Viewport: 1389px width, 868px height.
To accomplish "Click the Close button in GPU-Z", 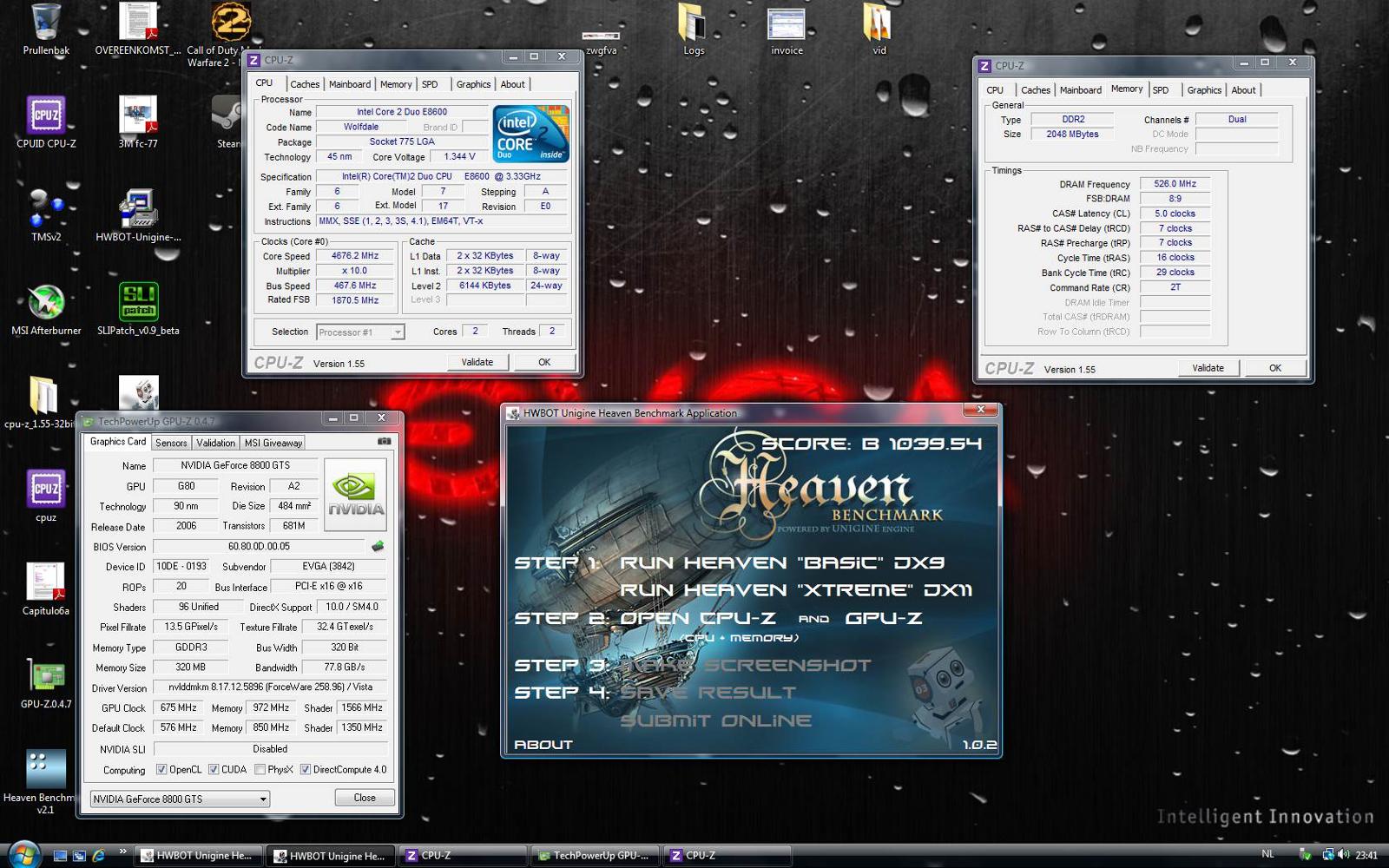I will point(365,798).
